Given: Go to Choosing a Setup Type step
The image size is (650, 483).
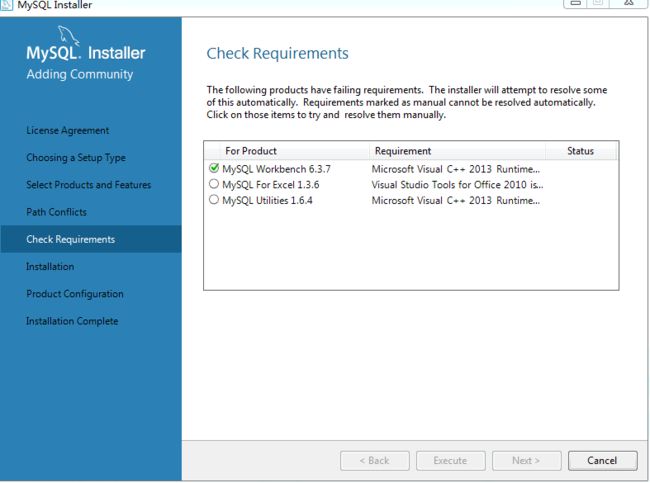Looking at the screenshot, I should coord(76,158).
